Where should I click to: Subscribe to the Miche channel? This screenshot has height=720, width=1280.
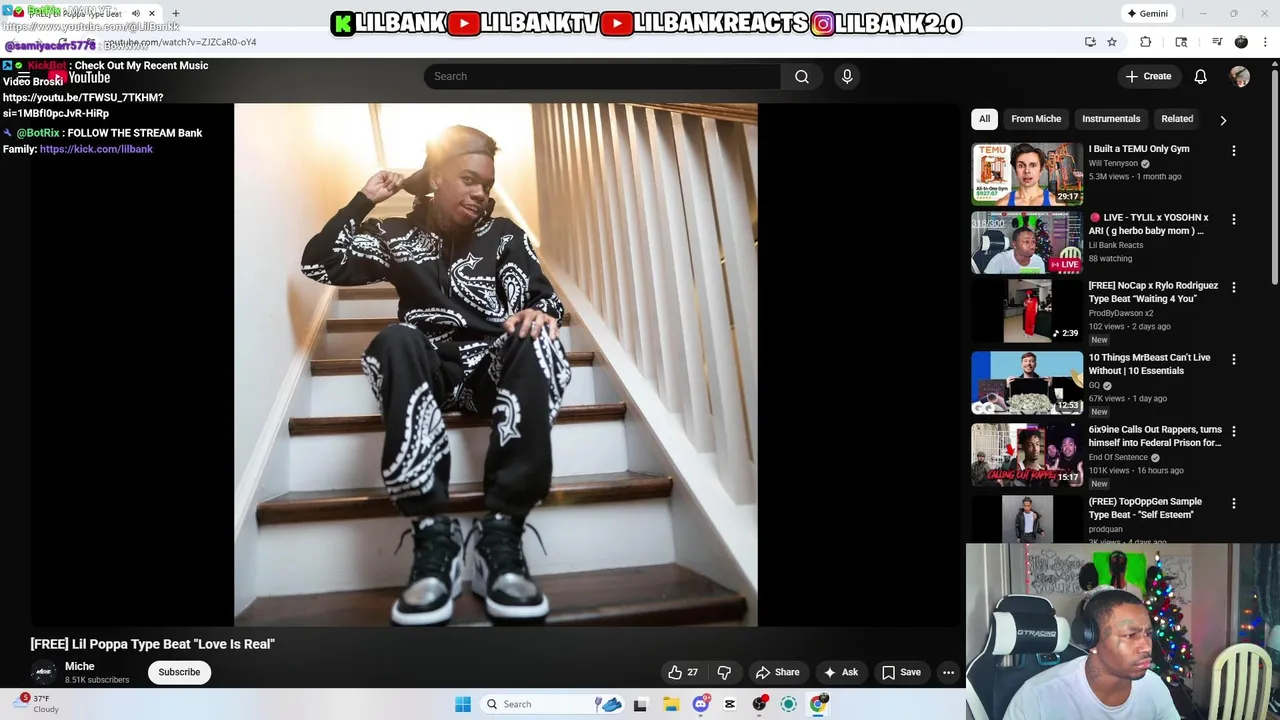[x=179, y=672]
